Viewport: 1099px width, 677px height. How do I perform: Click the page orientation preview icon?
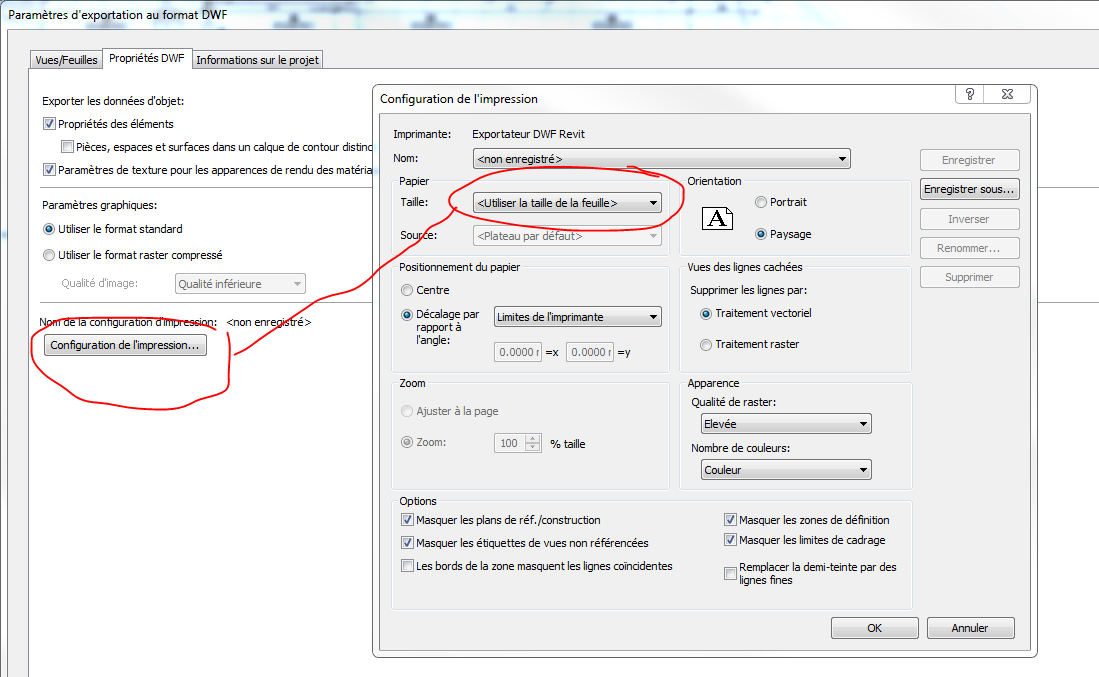(x=717, y=218)
